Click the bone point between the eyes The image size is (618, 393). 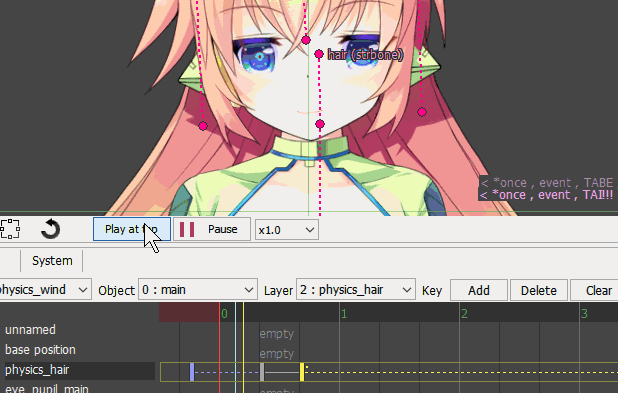[x=306, y=40]
